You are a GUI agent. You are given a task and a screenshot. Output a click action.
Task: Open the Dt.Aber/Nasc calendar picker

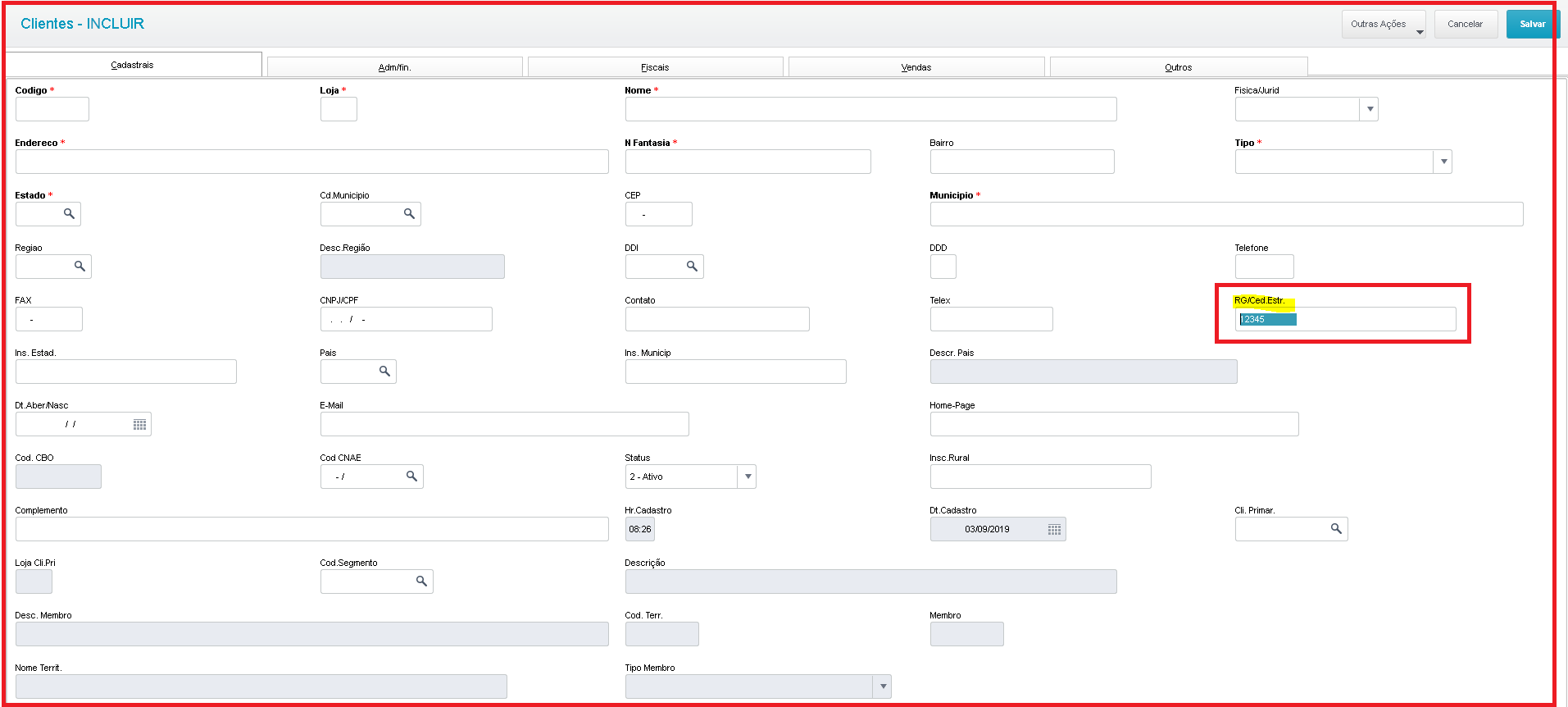pyautogui.click(x=139, y=424)
